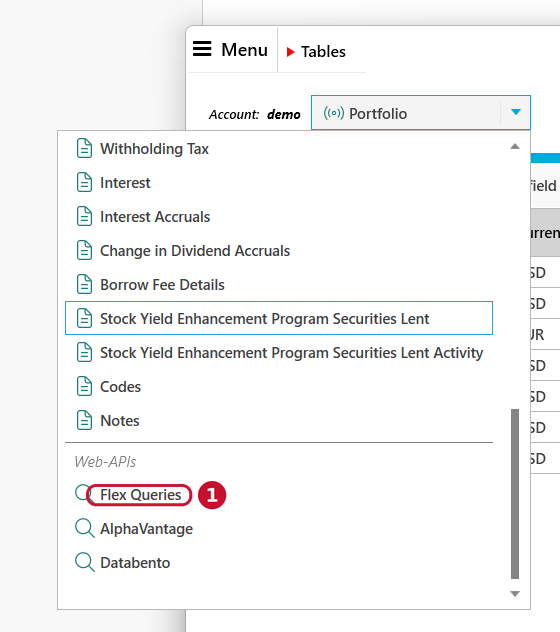Open the hamburger Menu icon
560x632 pixels.
tap(202, 49)
